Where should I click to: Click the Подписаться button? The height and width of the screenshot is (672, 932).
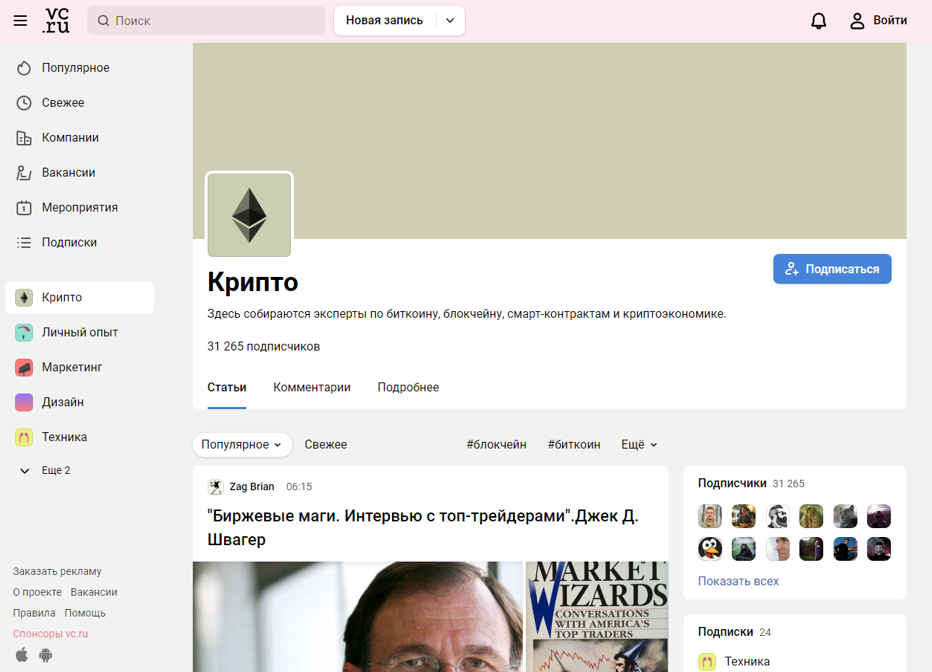pyautogui.click(x=832, y=269)
